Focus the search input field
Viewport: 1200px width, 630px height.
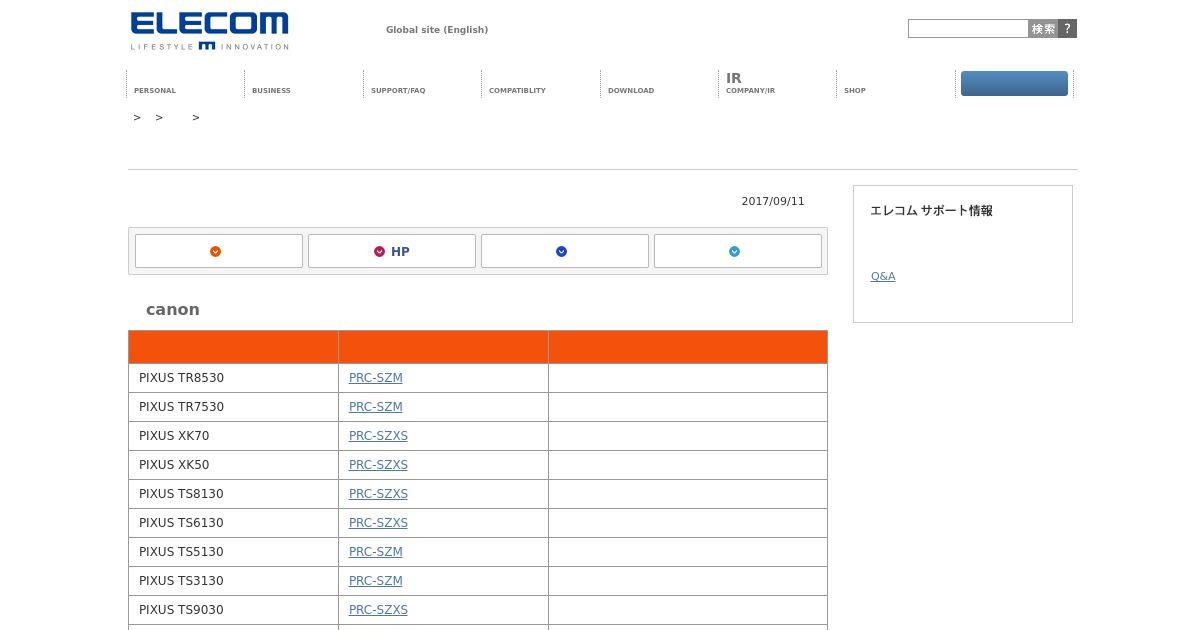(x=968, y=29)
